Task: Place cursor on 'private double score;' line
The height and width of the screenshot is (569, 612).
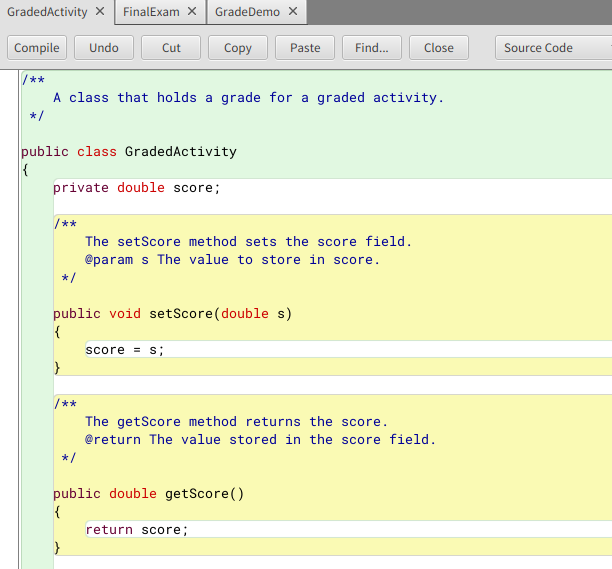Action: pyautogui.click(x=137, y=188)
